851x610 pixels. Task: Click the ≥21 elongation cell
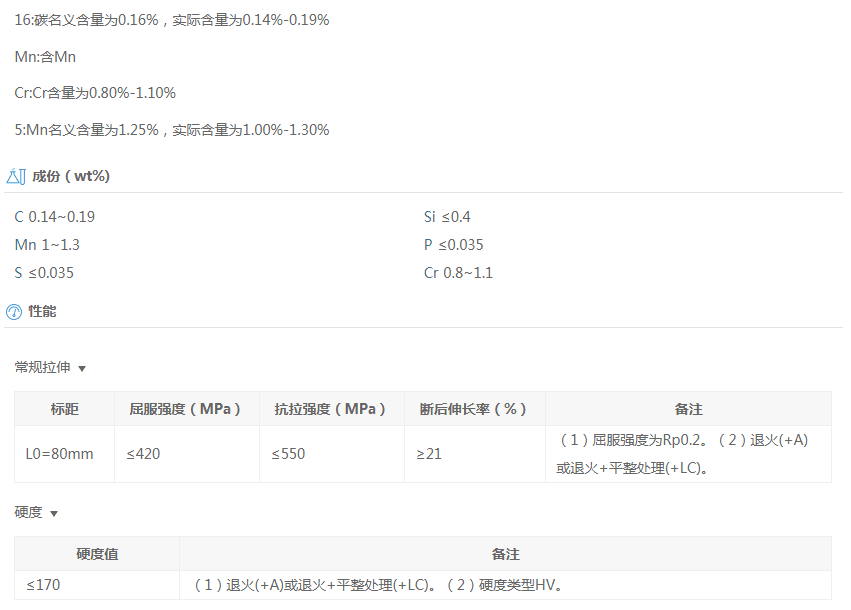pos(430,454)
